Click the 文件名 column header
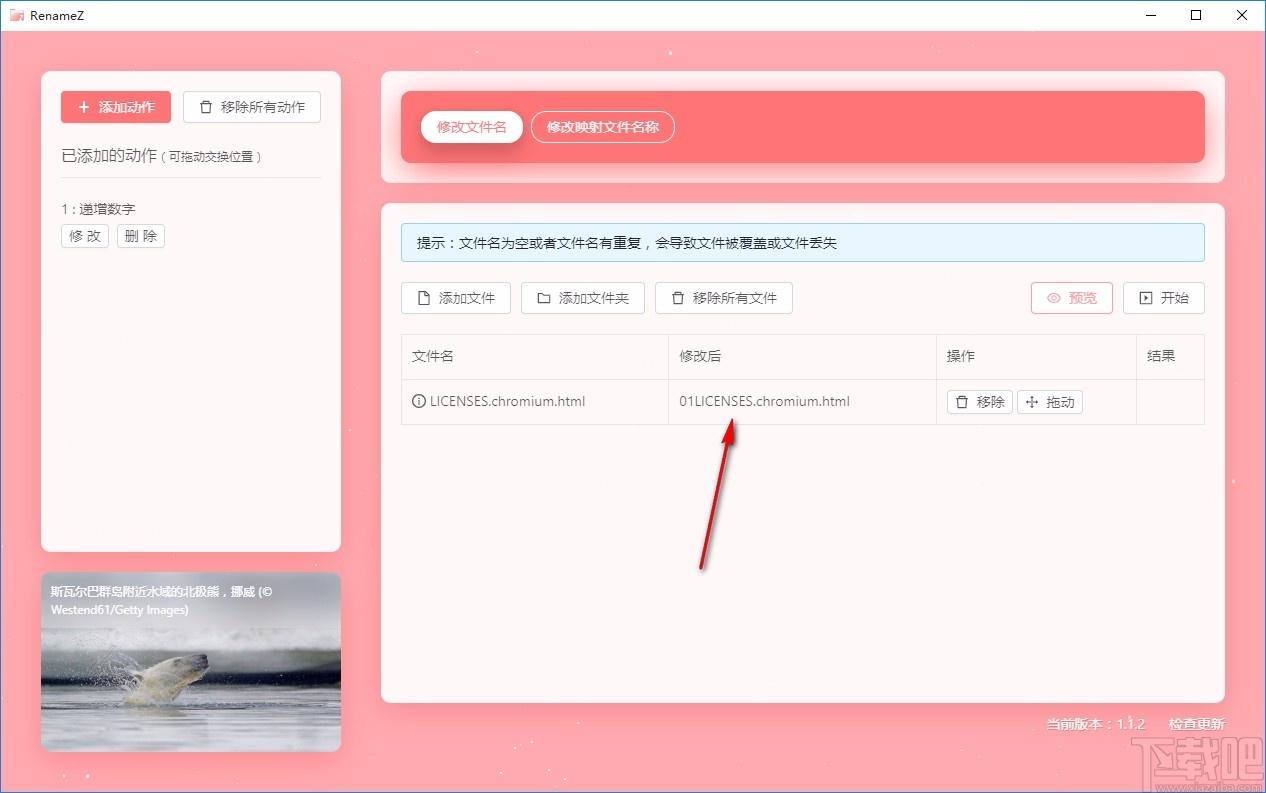1266x793 pixels. point(535,357)
